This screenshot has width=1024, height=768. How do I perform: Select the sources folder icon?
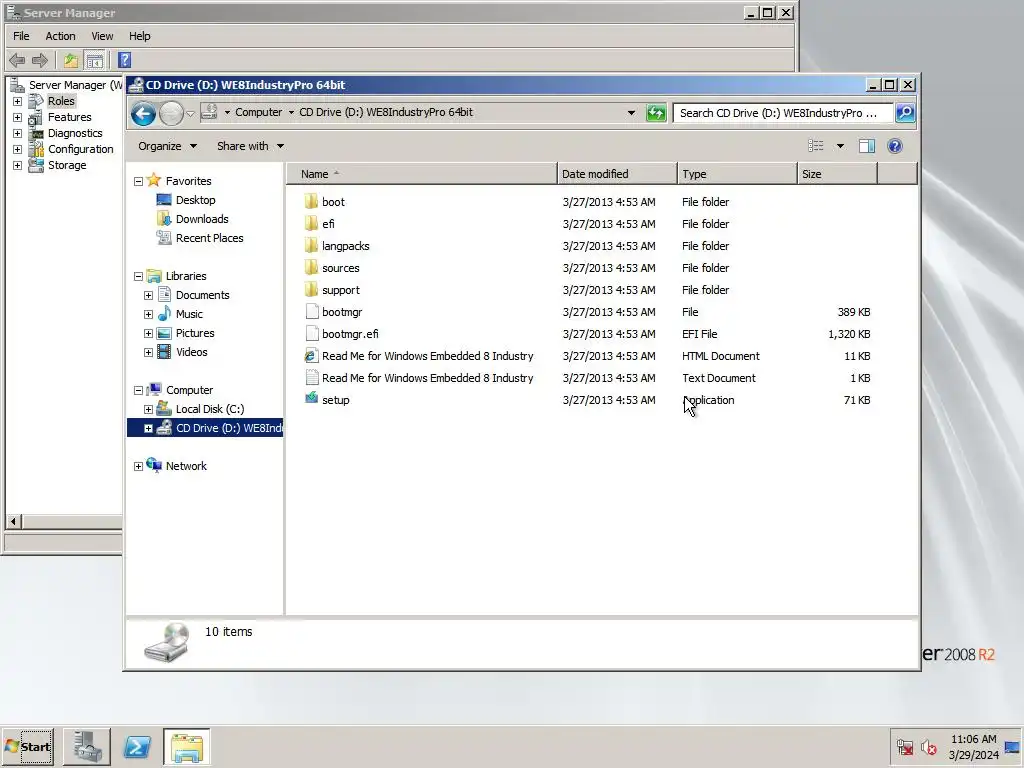(x=312, y=268)
